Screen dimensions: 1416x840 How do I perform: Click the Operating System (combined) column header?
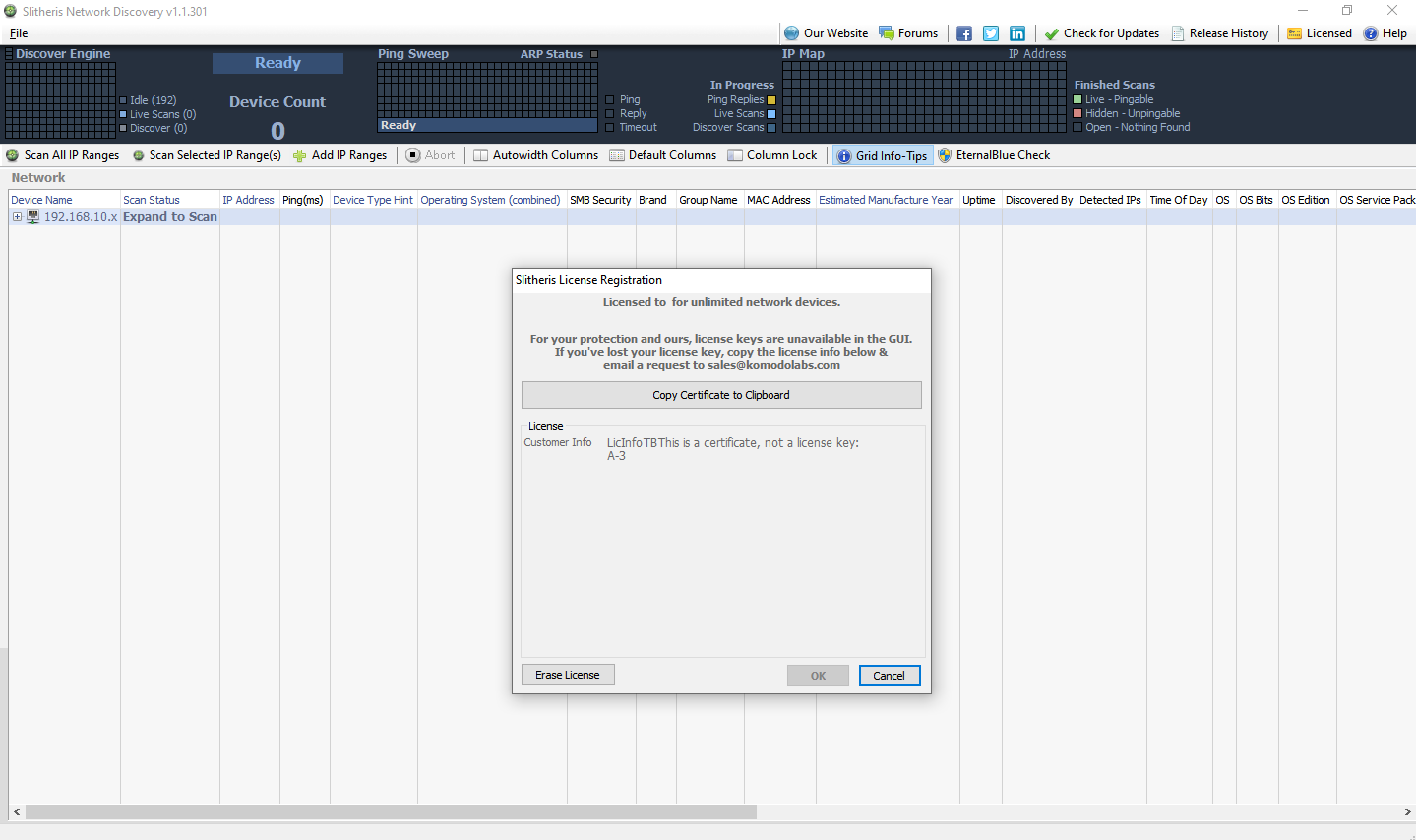(492, 200)
